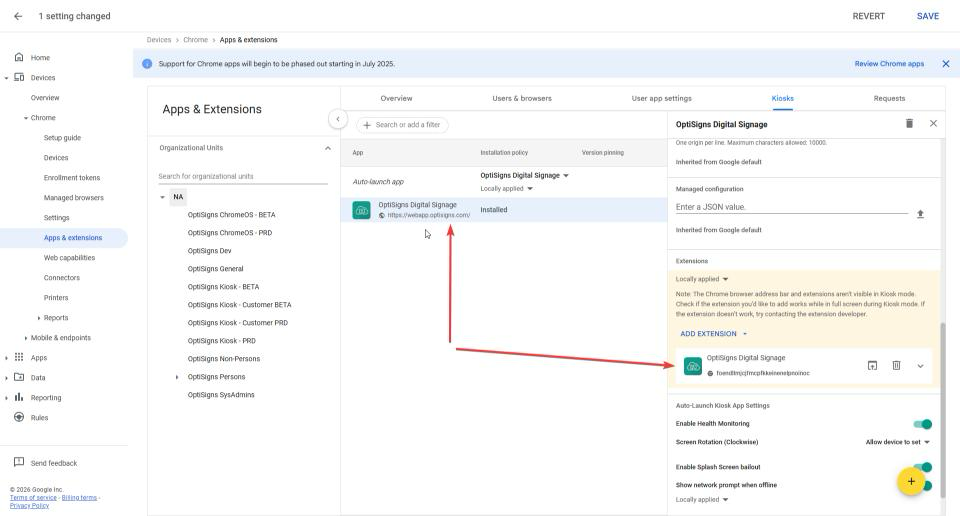Click the Send feedback icon
The image size is (960, 516).
click(19, 462)
